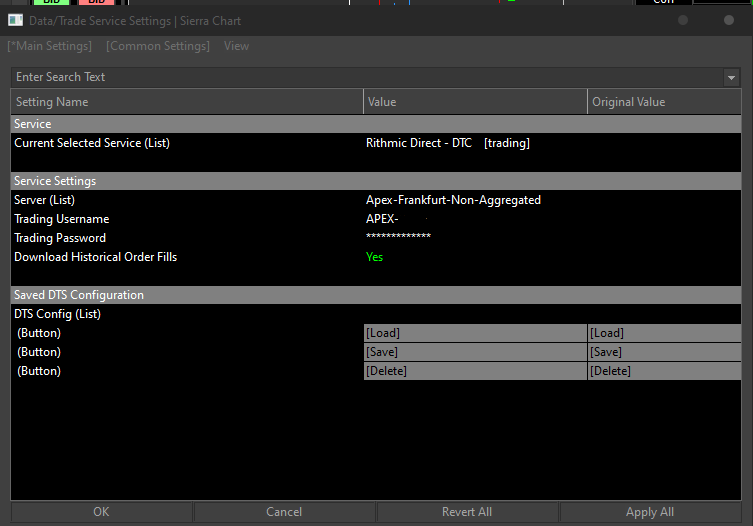The image size is (753, 526).
Task: Select the Service Settings section header
Action: (376, 181)
